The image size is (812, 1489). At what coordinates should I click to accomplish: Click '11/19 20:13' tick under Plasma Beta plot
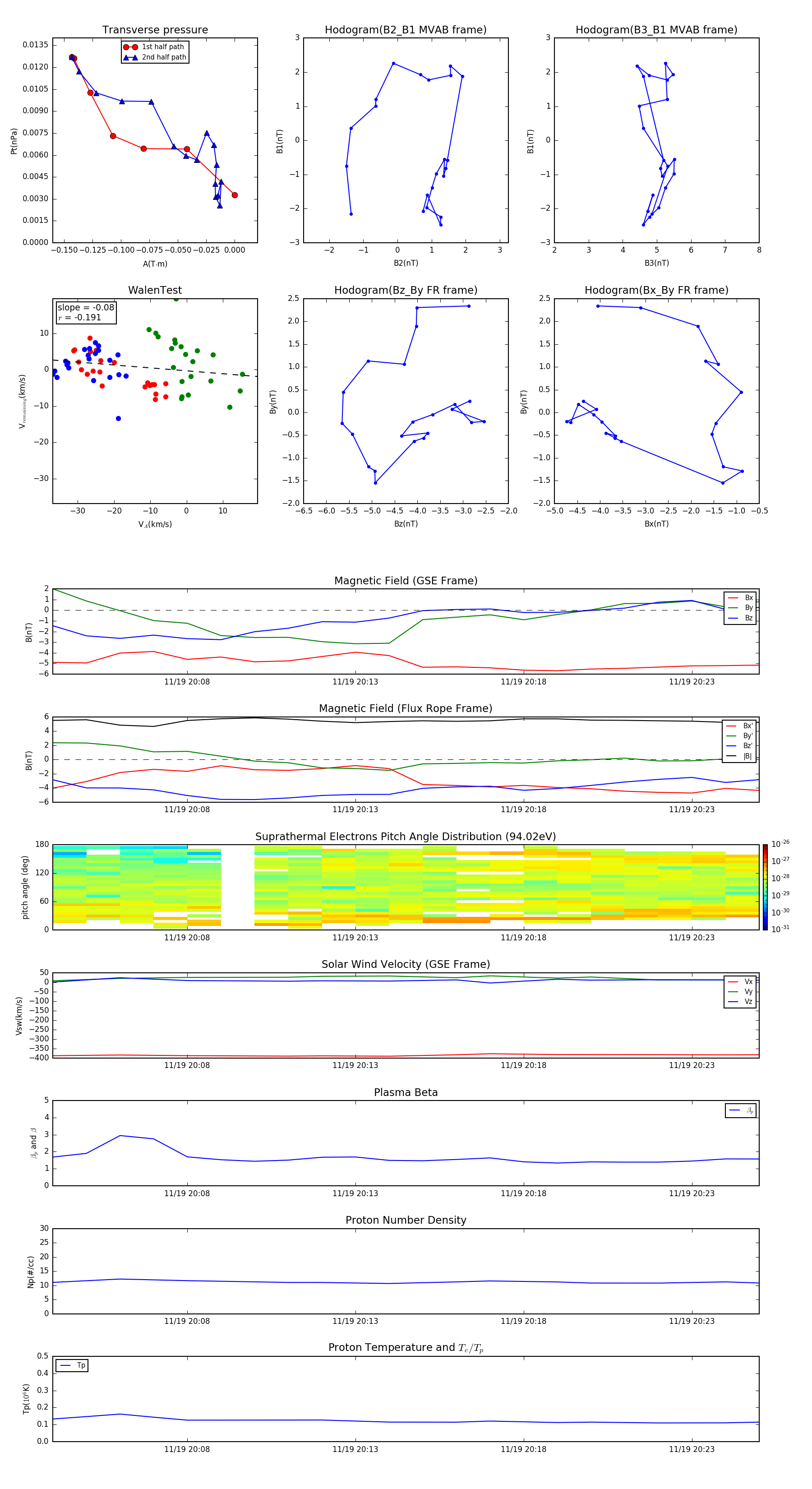coord(355,1193)
